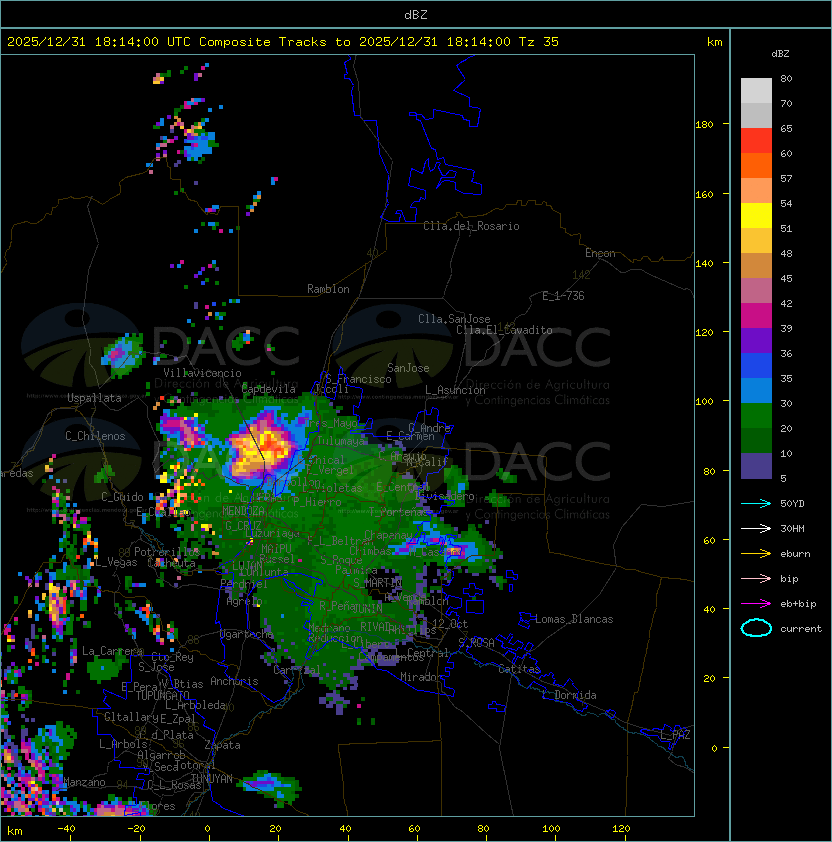Select the yellow eburn arrow symbol
This screenshot has width=832, height=842.
(756, 554)
